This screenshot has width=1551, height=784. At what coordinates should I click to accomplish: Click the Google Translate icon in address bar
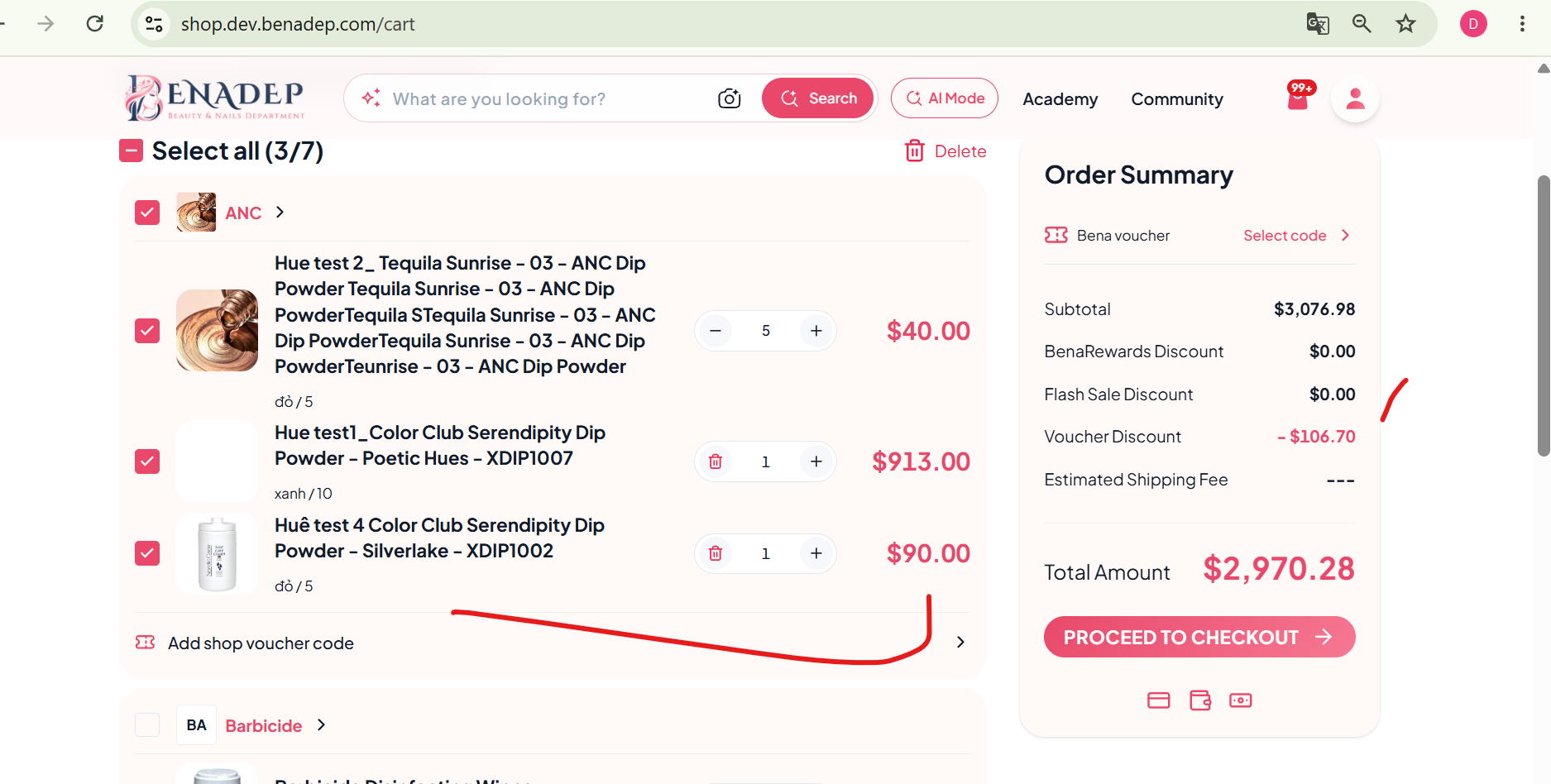[1318, 24]
